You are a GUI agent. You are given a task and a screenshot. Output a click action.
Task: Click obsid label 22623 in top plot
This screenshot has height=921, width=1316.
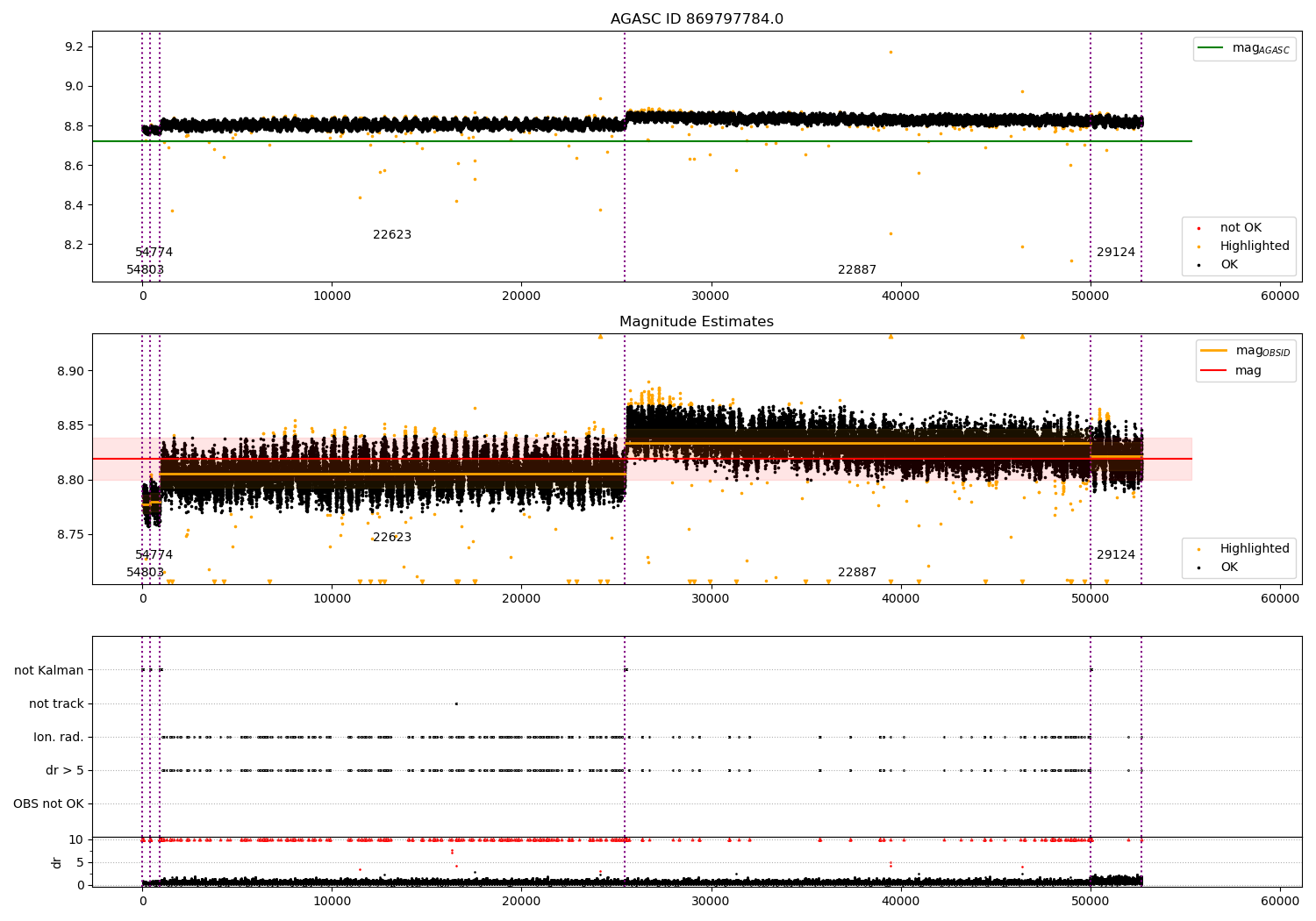392,235
